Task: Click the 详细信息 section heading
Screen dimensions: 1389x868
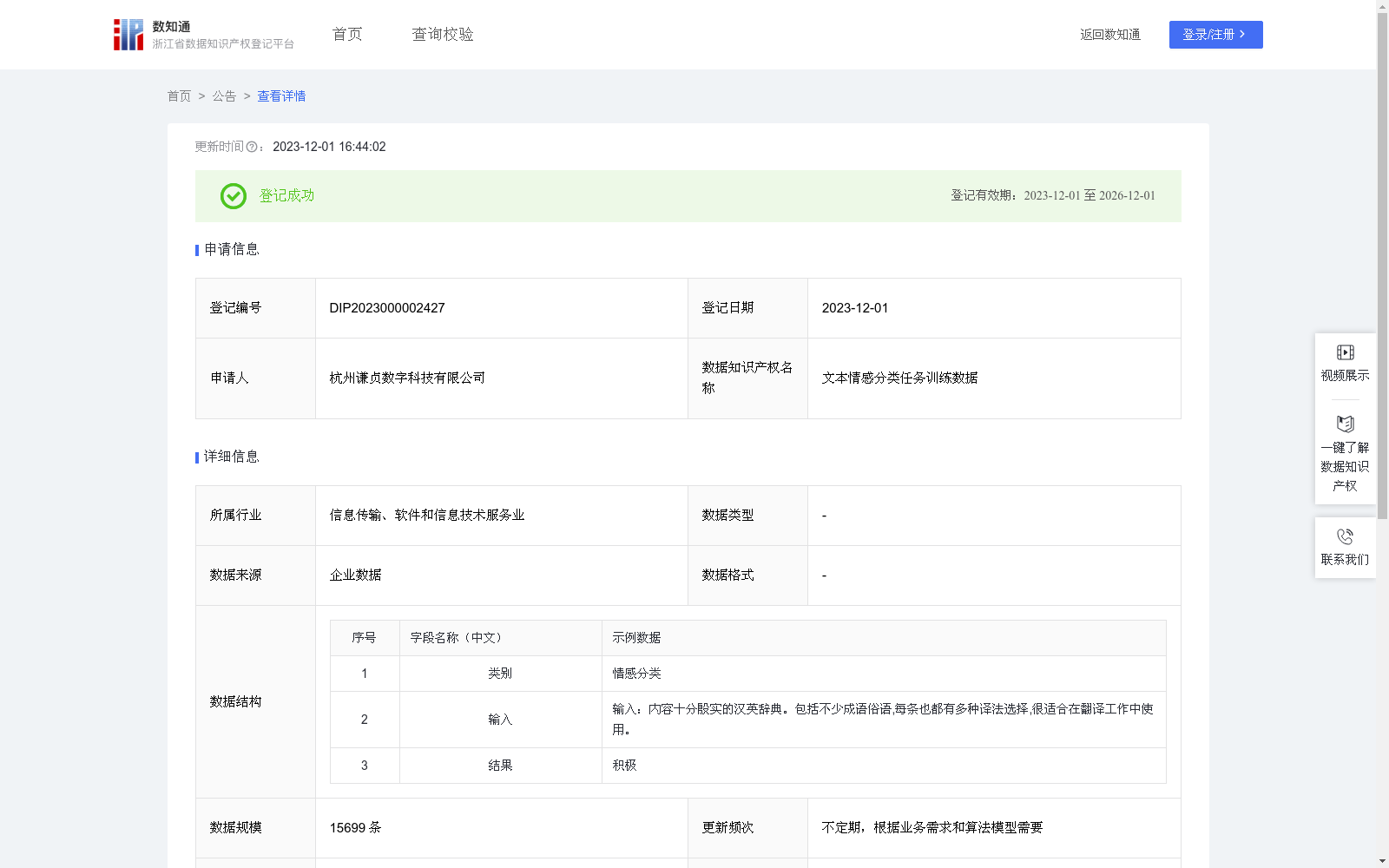Action: click(x=231, y=457)
